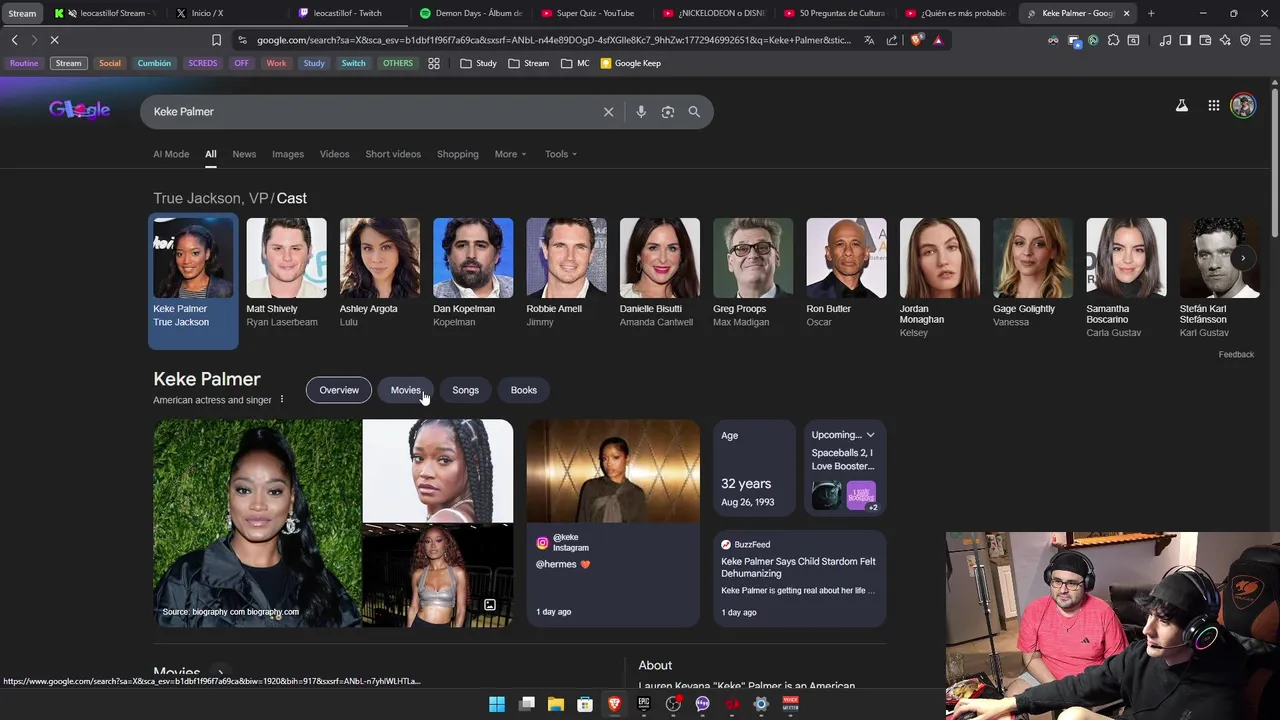Screen dimensions: 1280x720
Task: Open the Windows Start menu
Action: tap(497, 704)
